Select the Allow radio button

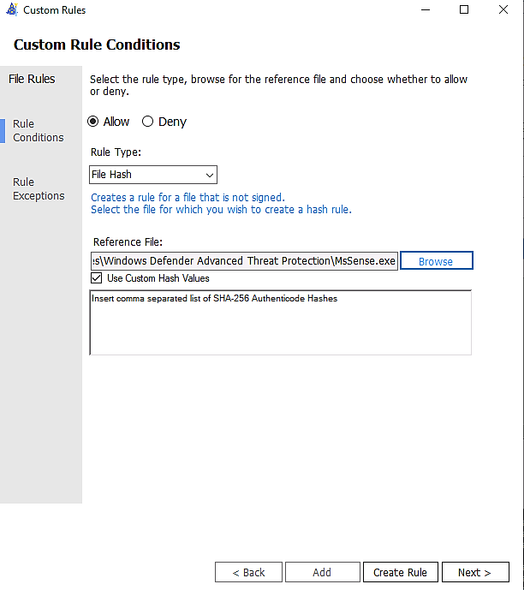(x=93, y=122)
